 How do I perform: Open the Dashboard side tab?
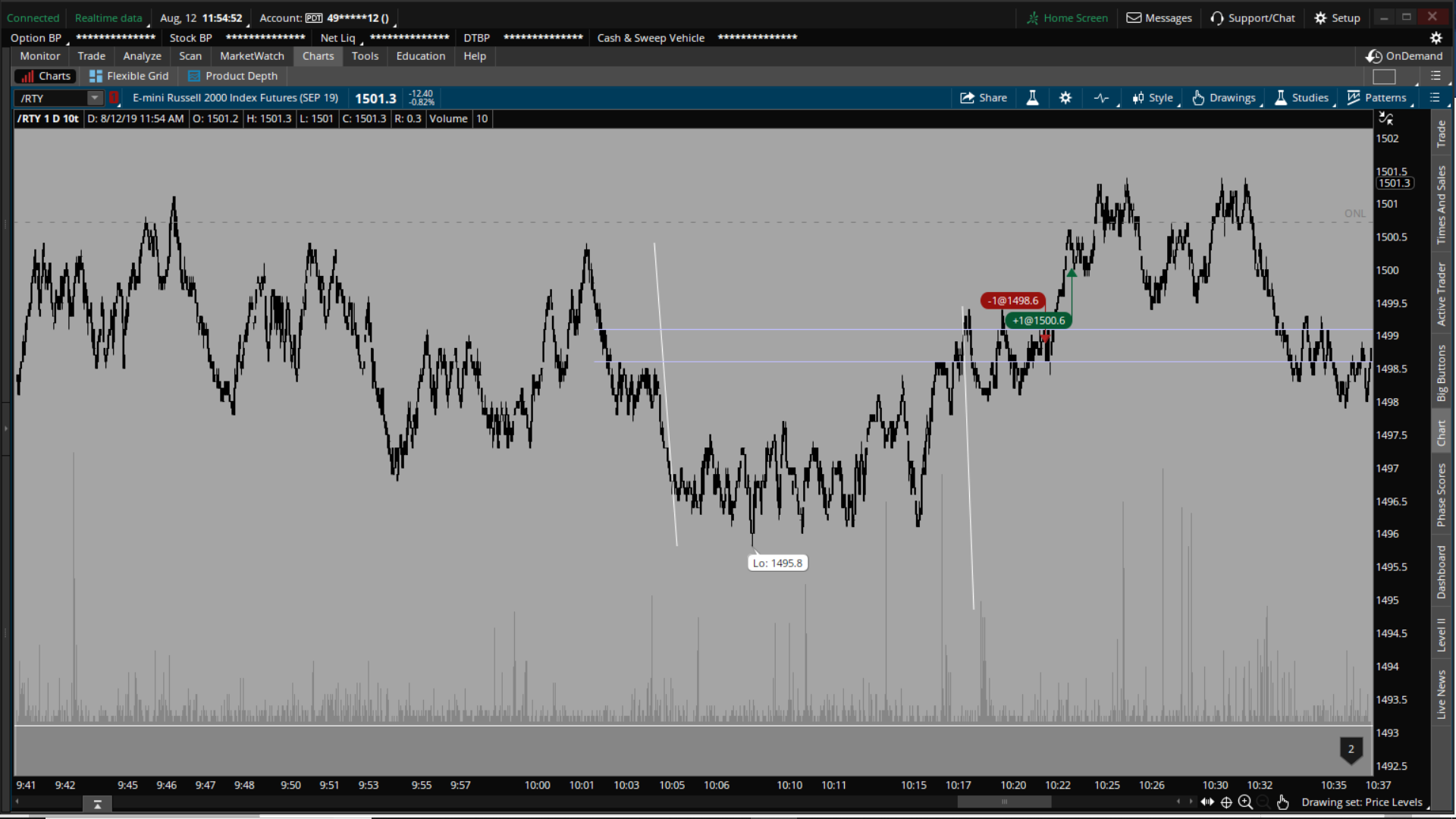pyautogui.click(x=1441, y=573)
